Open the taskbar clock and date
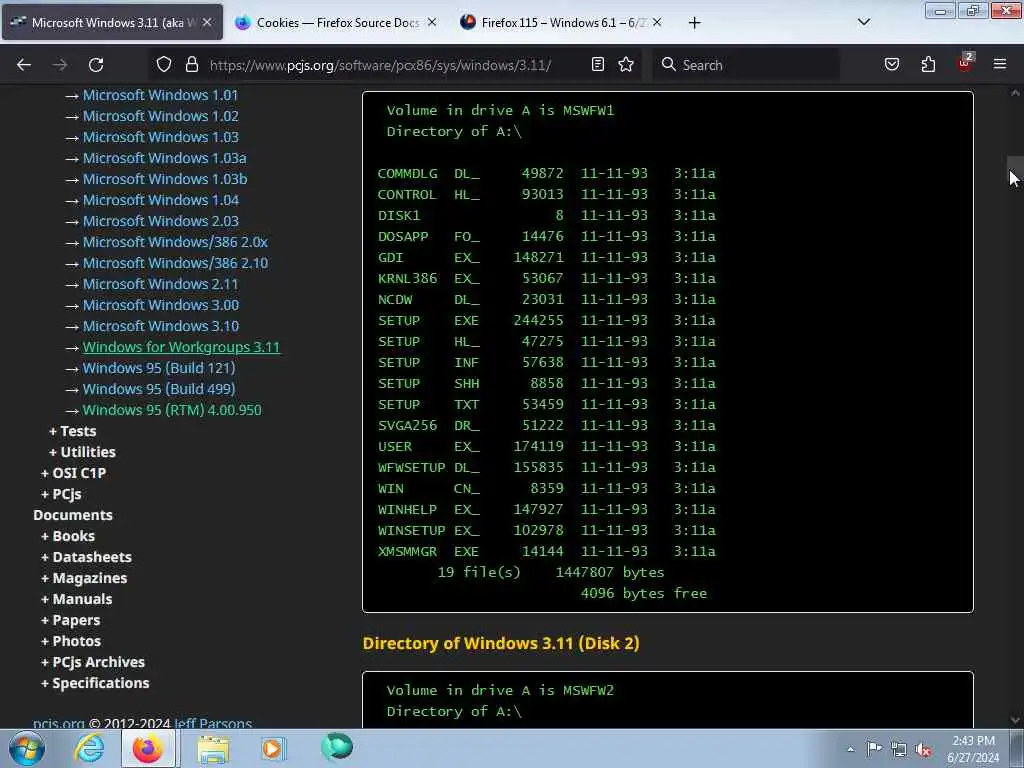The height and width of the screenshot is (768, 1024). pos(973,749)
